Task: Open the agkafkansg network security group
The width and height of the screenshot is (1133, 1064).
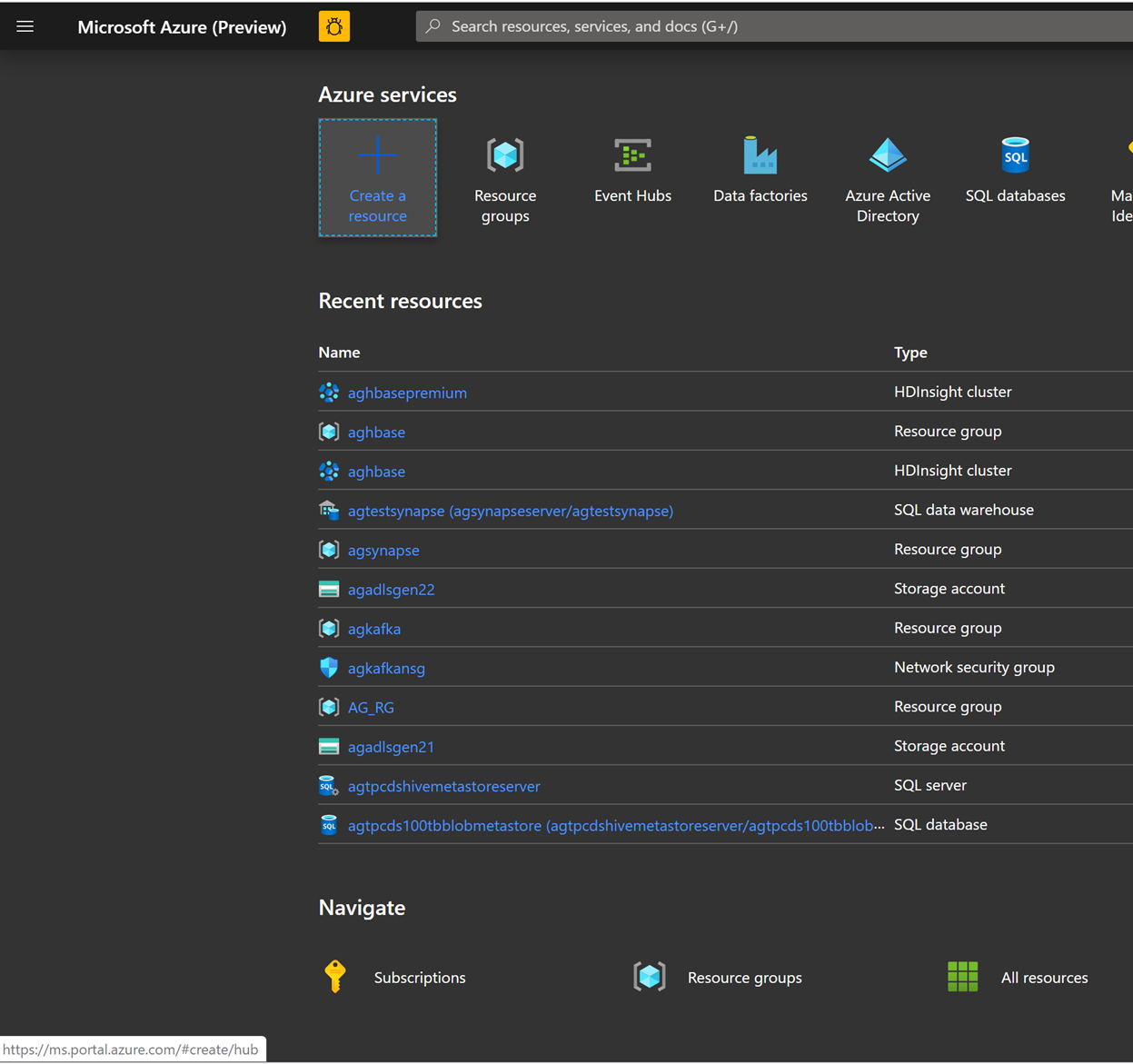Action: (x=386, y=668)
